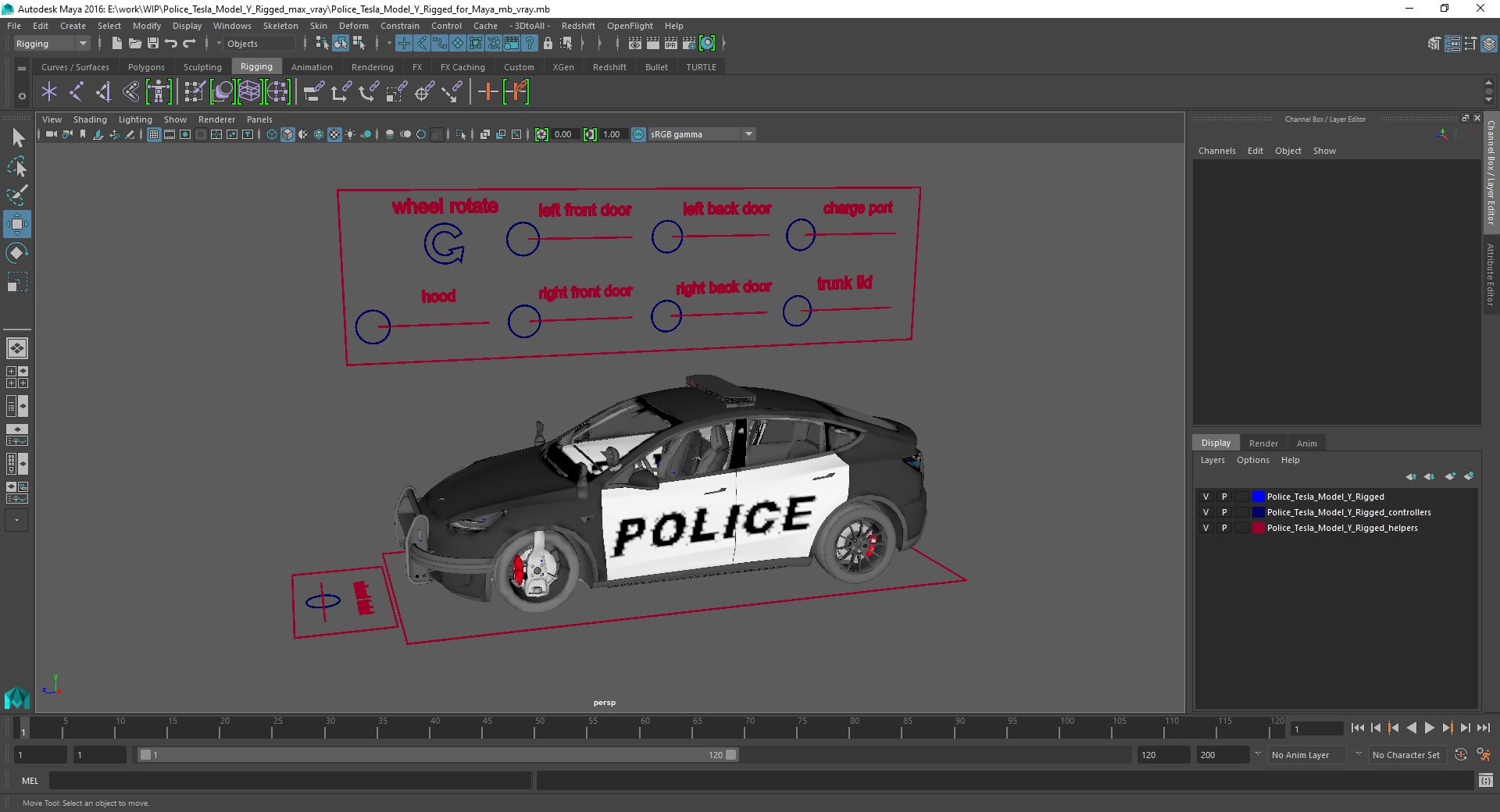1500x812 pixels.
Task: Open the Skeleton menu
Action: click(x=280, y=26)
